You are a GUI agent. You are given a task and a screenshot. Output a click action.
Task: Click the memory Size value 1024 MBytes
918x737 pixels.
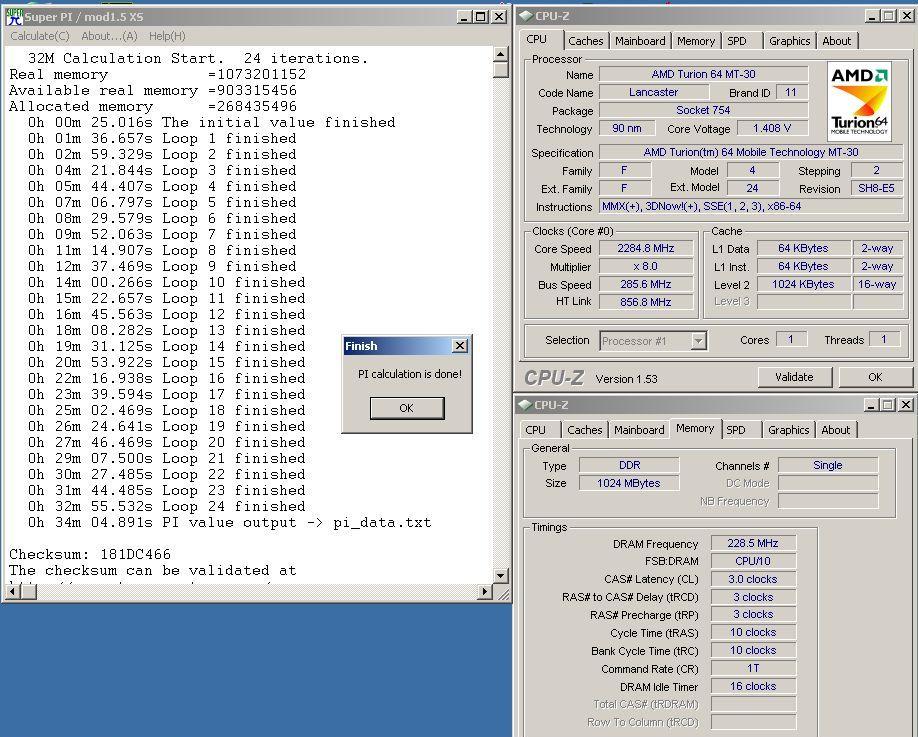point(629,483)
